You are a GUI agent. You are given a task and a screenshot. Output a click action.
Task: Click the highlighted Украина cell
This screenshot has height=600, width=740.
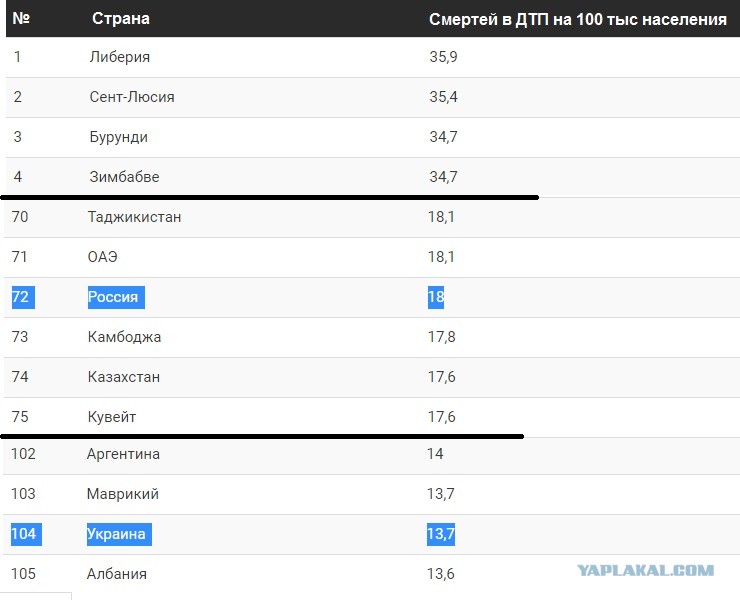tap(119, 534)
